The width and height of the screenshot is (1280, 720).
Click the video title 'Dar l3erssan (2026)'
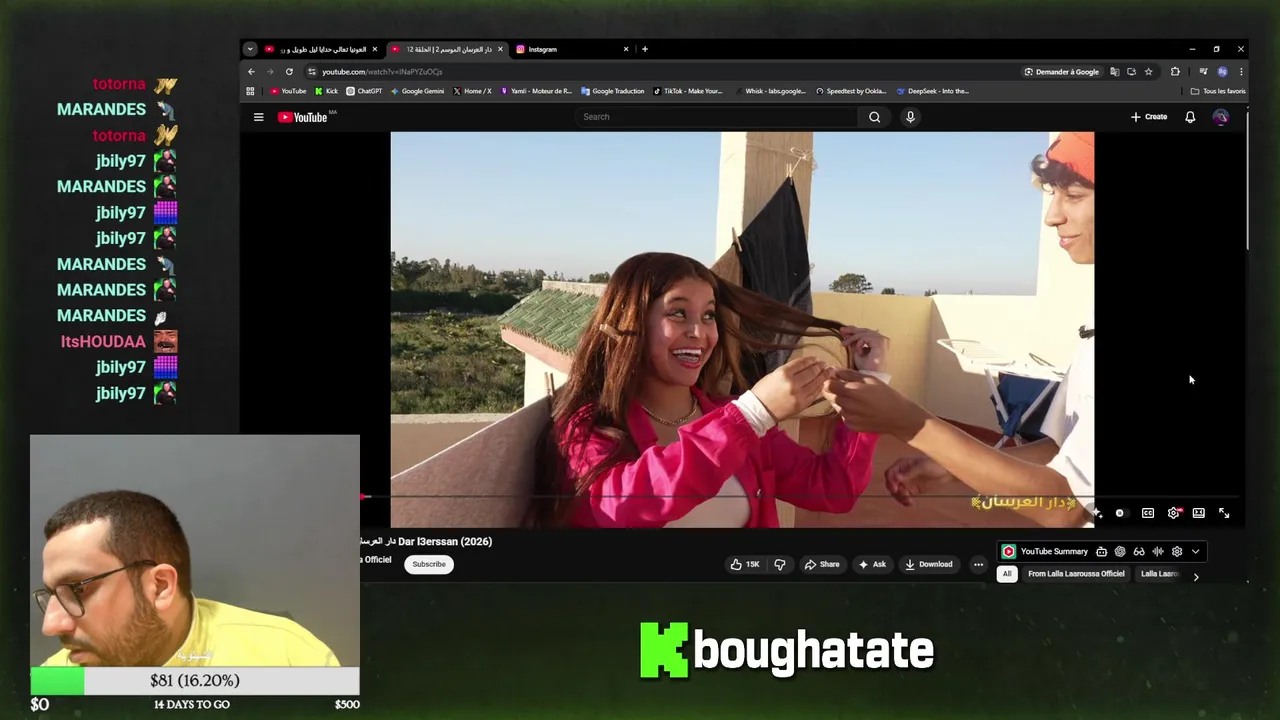click(x=445, y=542)
